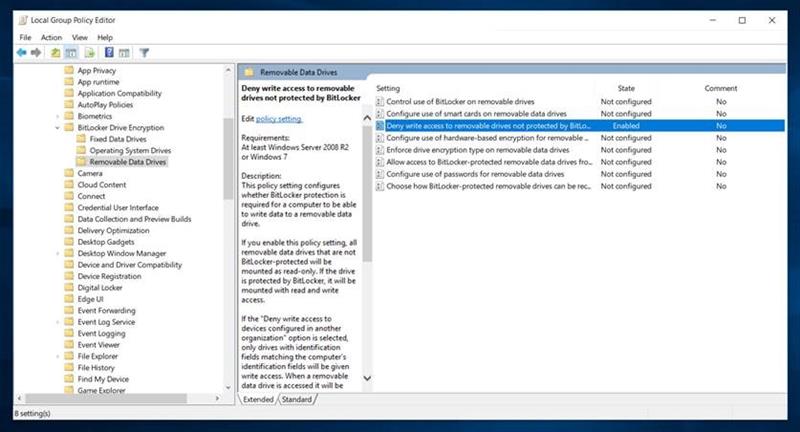Sort by the Comment column header
Image resolution: width=800 pixels, height=432 pixels.
720,88
